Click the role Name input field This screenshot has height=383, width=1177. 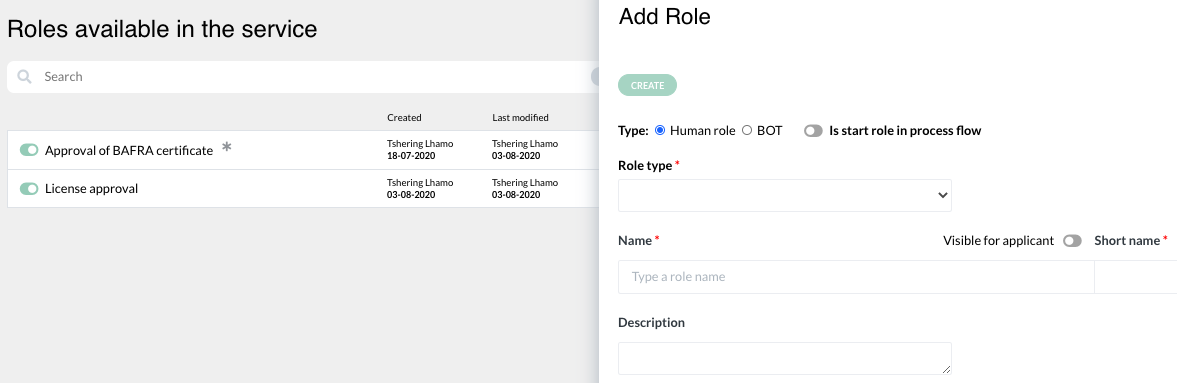[856, 277]
